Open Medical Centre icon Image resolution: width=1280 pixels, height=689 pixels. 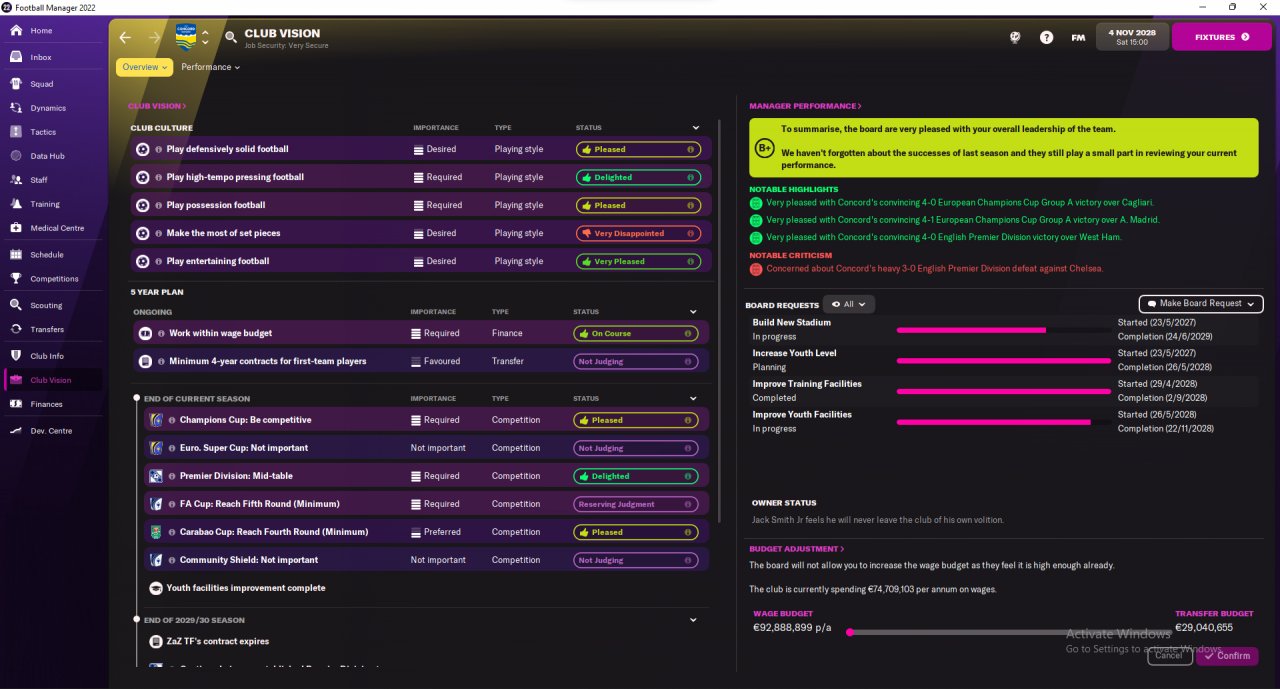tap(16, 228)
